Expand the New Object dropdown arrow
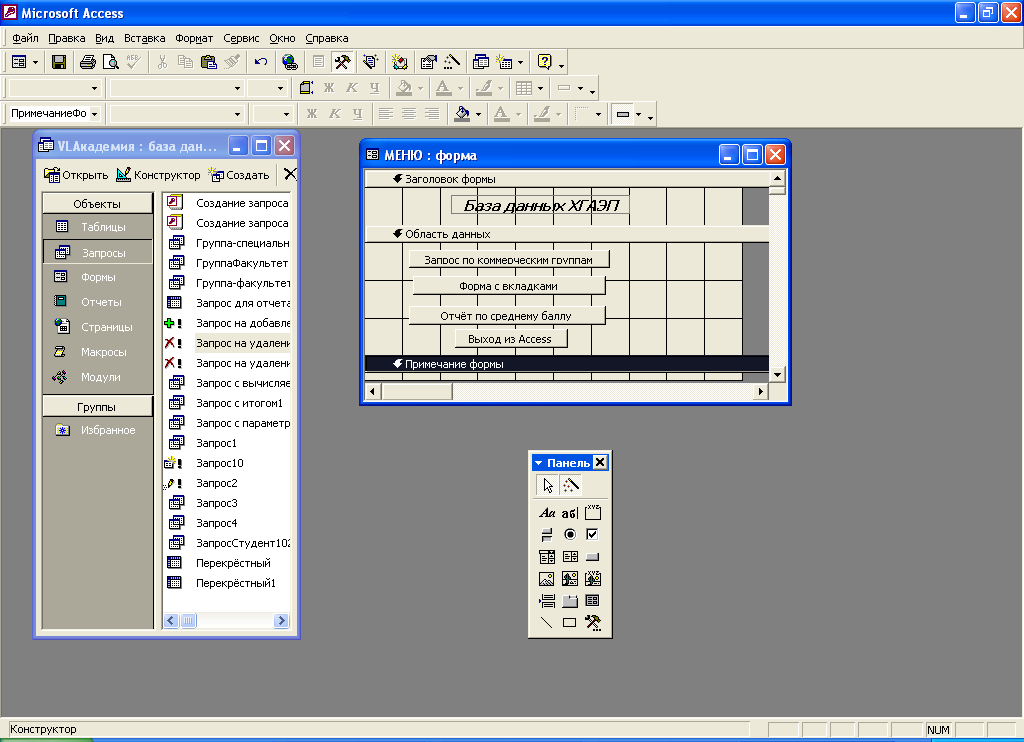Screen dimensions: 1024x742 pyautogui.click(x=520, y=62)
